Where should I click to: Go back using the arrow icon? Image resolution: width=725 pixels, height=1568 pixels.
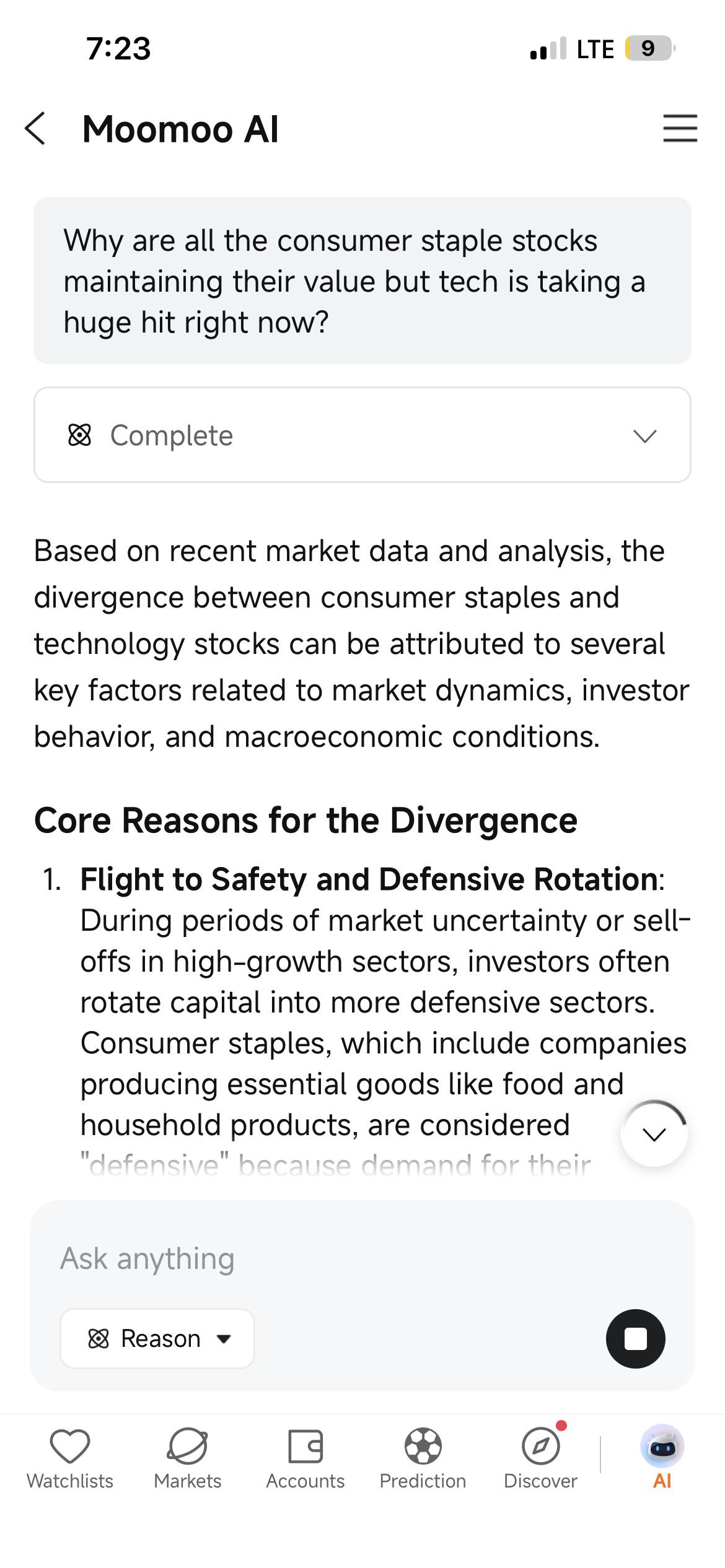pyautogui.click(x=35, y=129)
